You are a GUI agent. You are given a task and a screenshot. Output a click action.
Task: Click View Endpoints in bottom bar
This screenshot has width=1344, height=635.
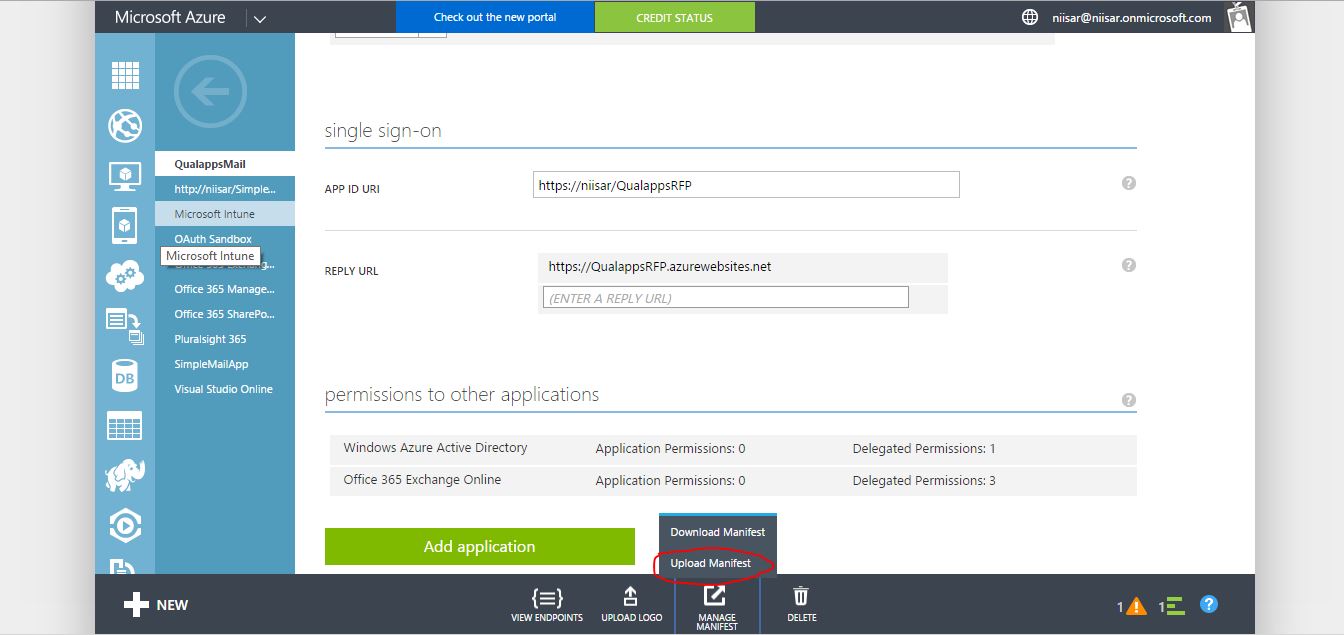(547, 605)
